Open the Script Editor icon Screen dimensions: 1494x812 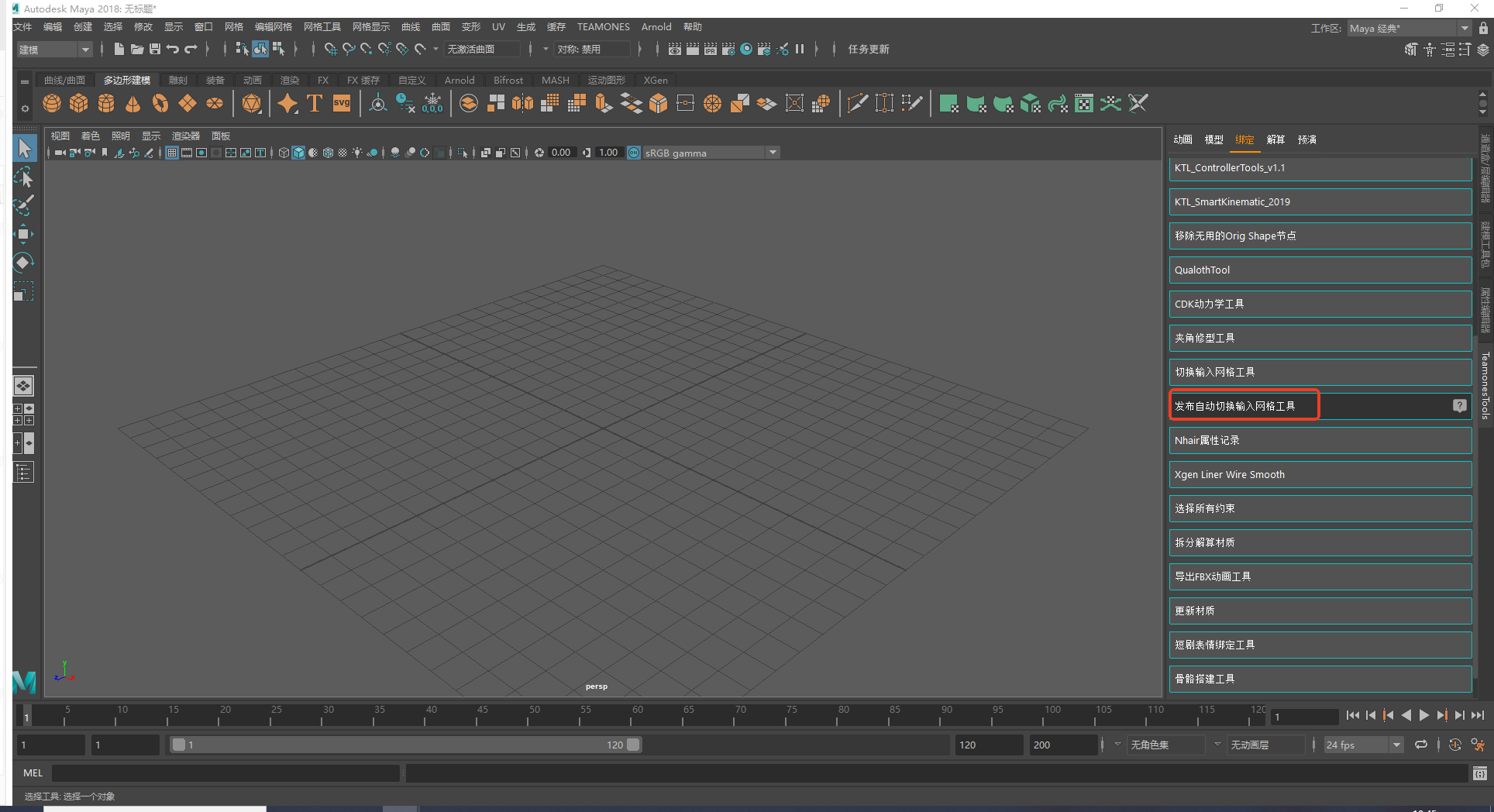1479,773
